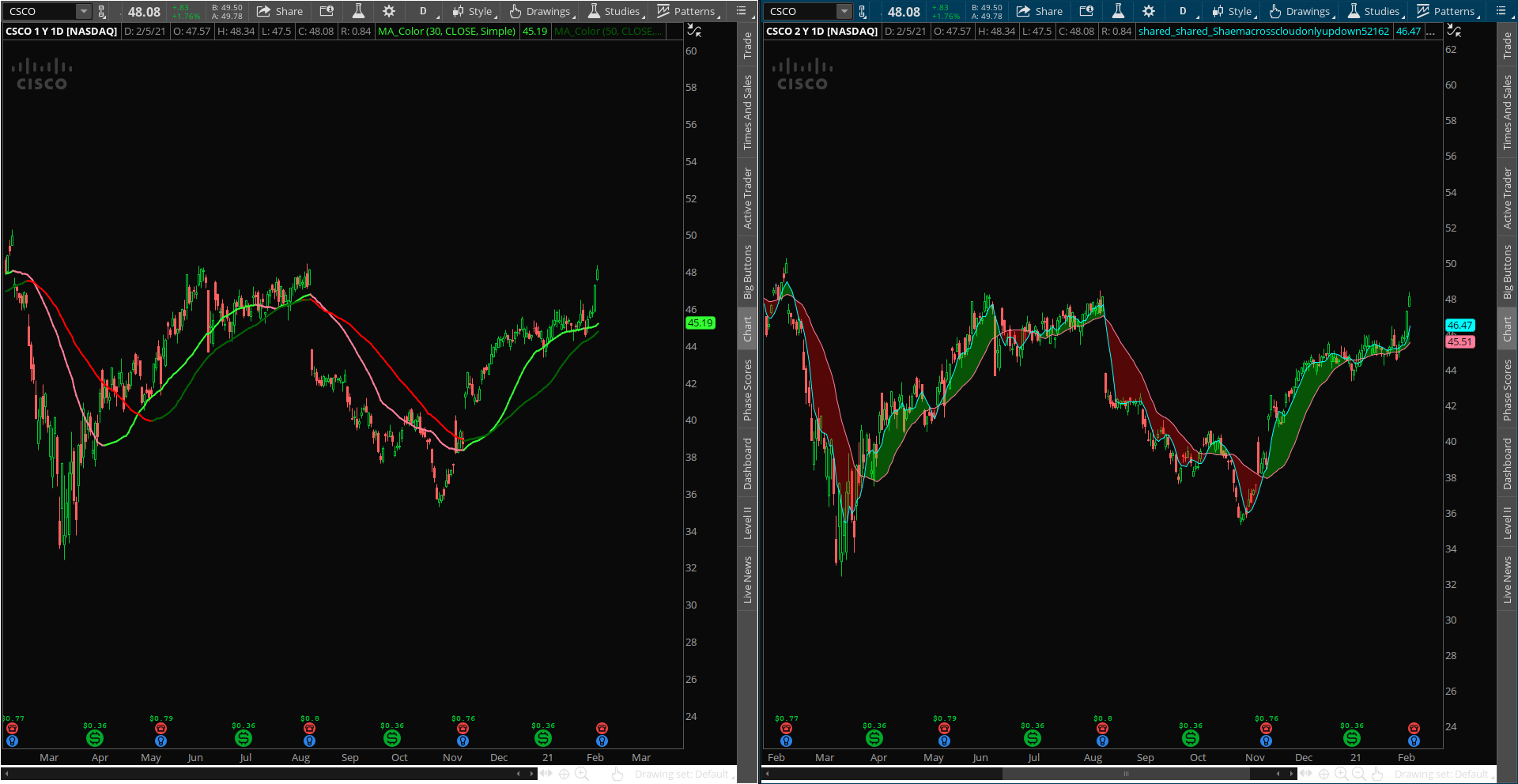Open the left chart's Share menu
Viewport: 1518px width, 784px height.
[x=280, y=11]
